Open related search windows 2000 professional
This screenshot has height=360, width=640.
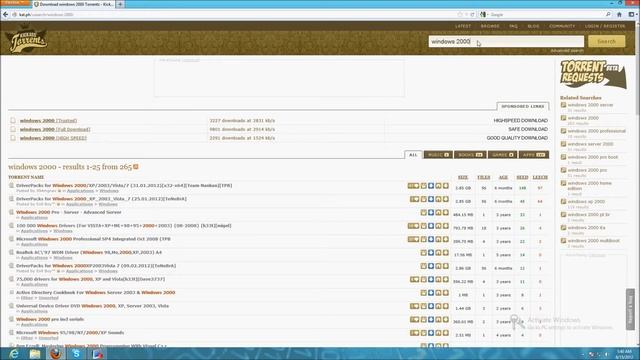tap(596, 131)
